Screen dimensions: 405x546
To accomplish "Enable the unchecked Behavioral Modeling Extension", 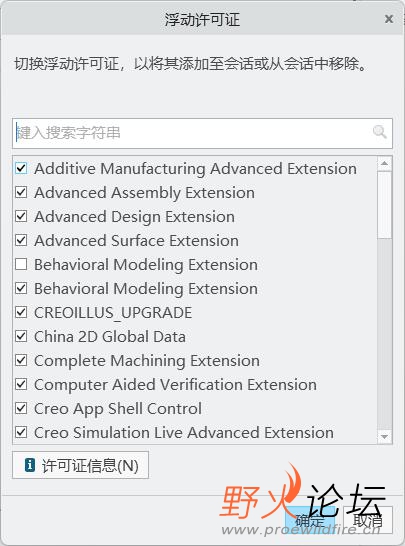I will [x=21, y=265].
